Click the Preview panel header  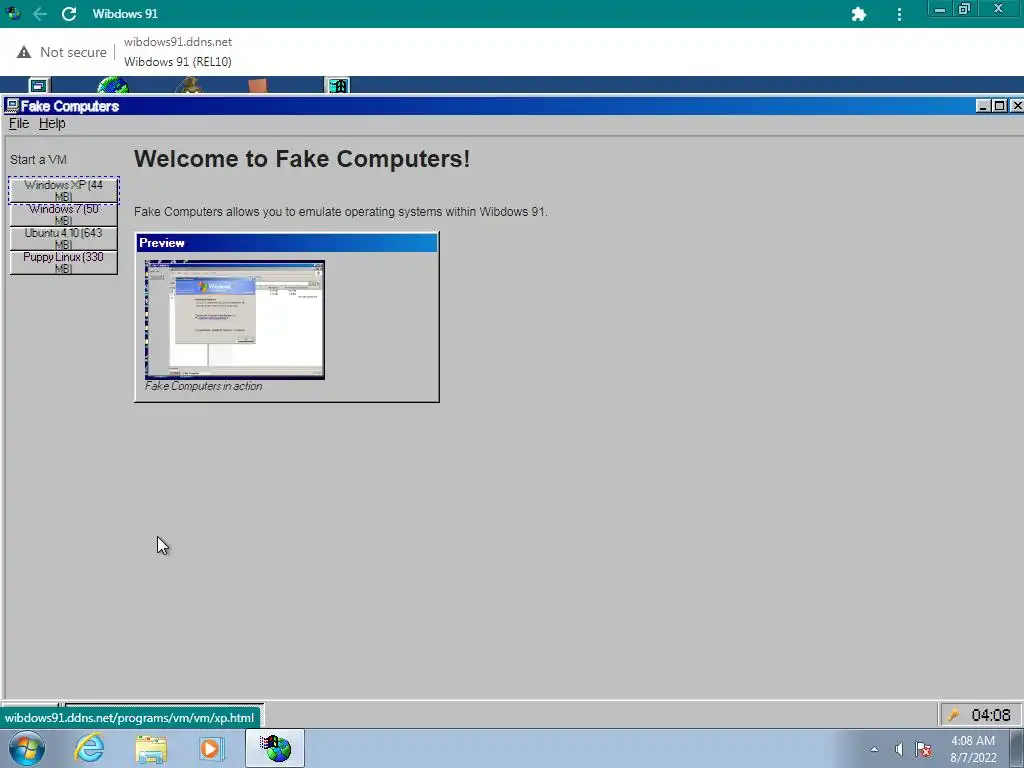[287, 243]
